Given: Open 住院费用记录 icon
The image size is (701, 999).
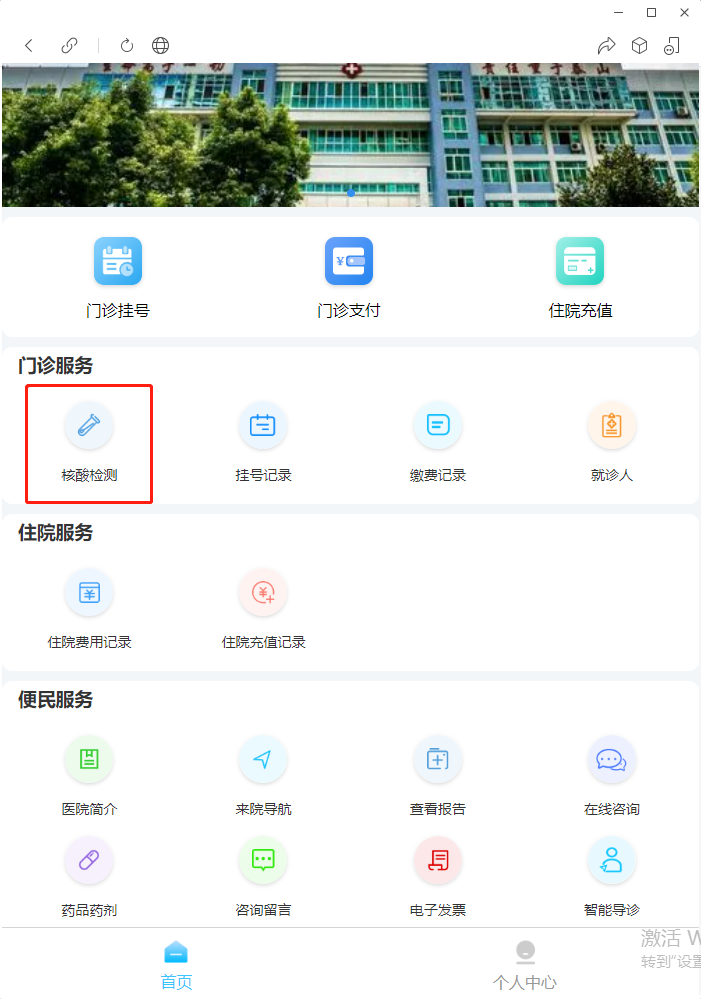Looking at the screenshot, I should point(89,593).
